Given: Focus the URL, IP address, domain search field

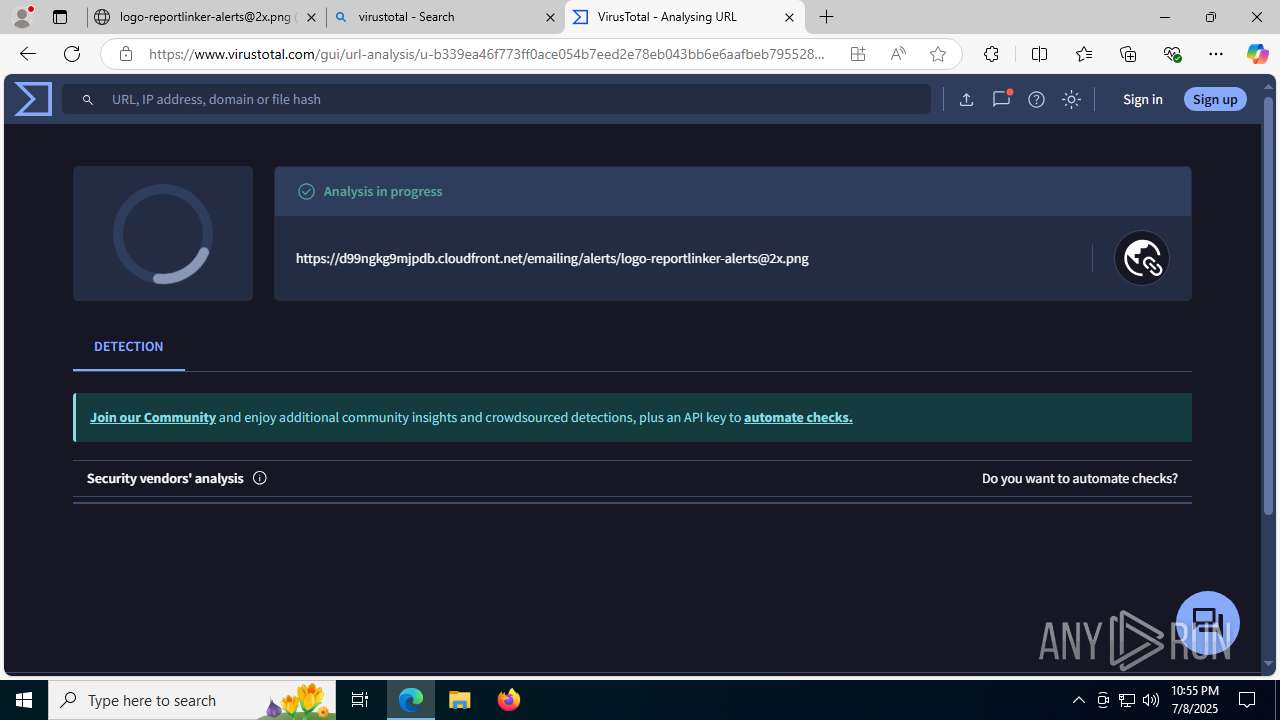Looking at the screenshot, I should 497,99.
